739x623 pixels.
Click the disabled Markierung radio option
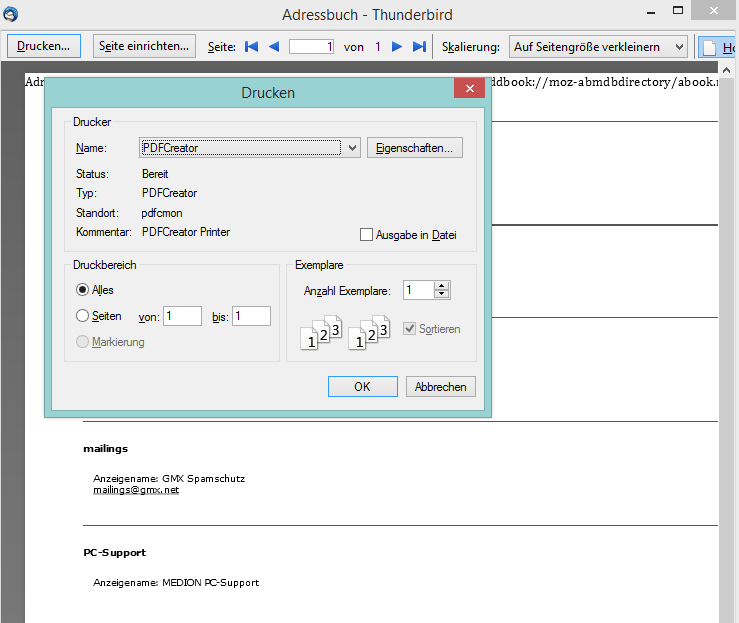(x=82, y=342)
